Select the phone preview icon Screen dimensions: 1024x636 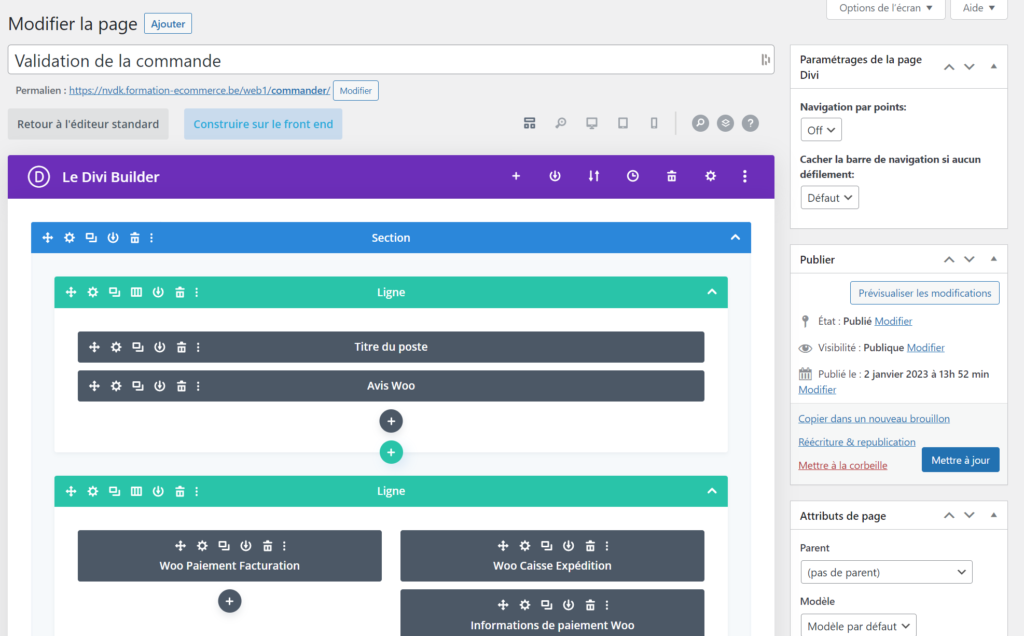coord(654,123)
